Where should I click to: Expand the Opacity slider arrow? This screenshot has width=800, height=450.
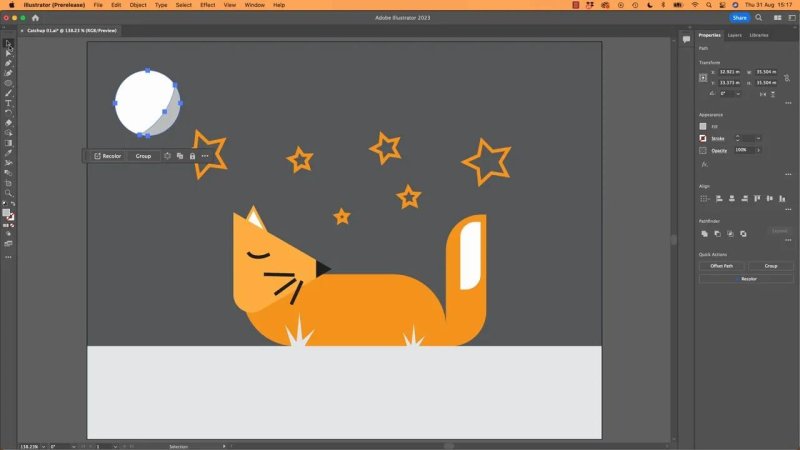point(758,150)
